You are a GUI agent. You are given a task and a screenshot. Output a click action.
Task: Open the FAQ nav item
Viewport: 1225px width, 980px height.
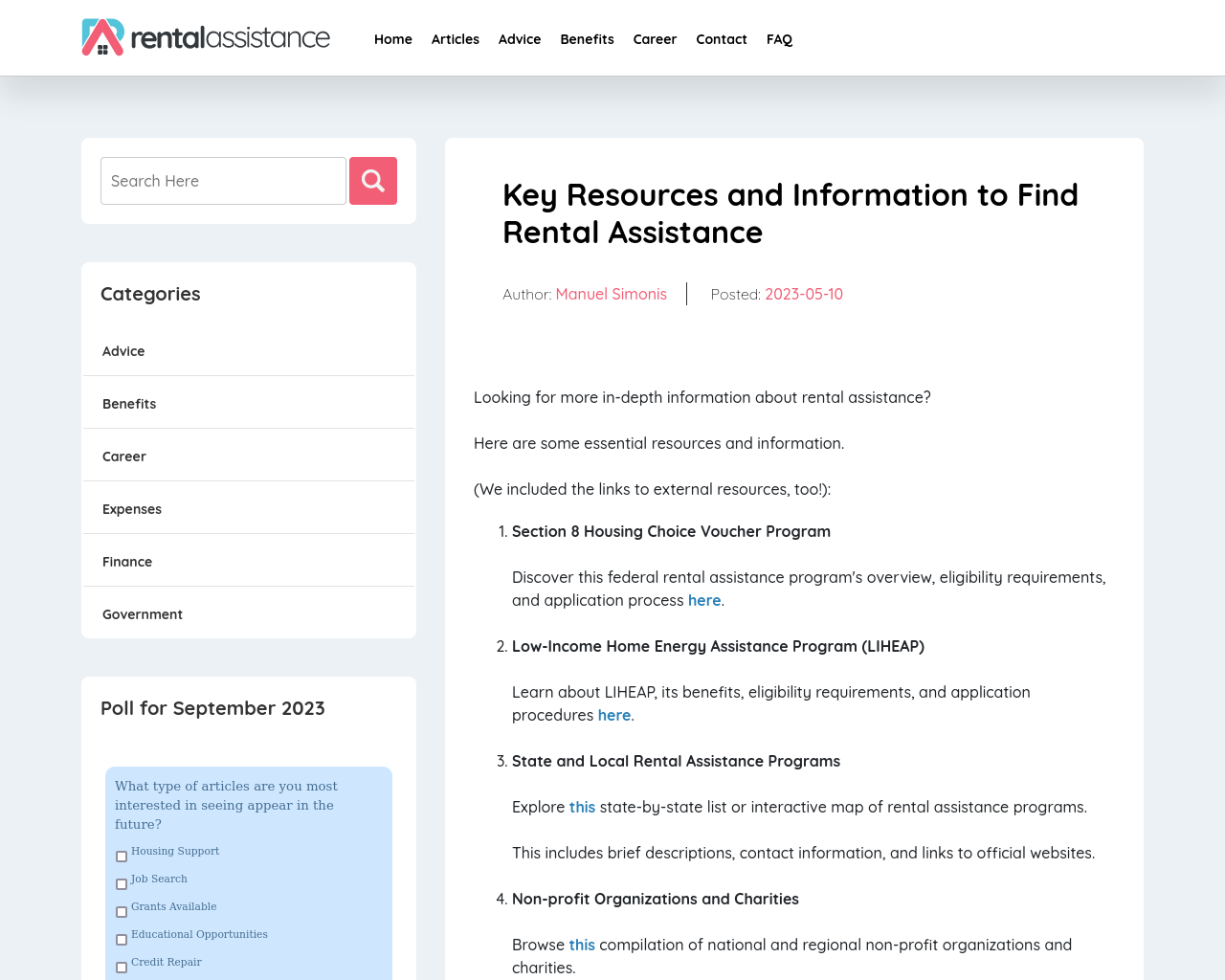[780, 39]
